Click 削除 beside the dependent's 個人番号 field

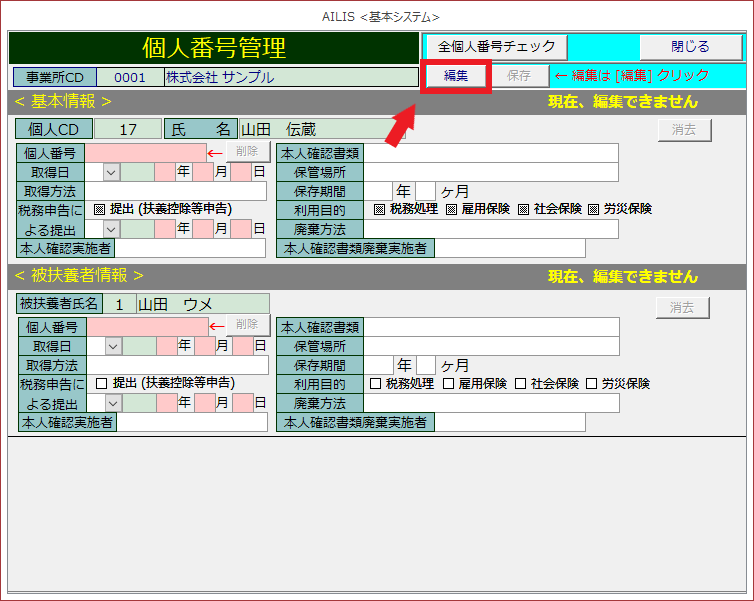[x=246, y=325]
